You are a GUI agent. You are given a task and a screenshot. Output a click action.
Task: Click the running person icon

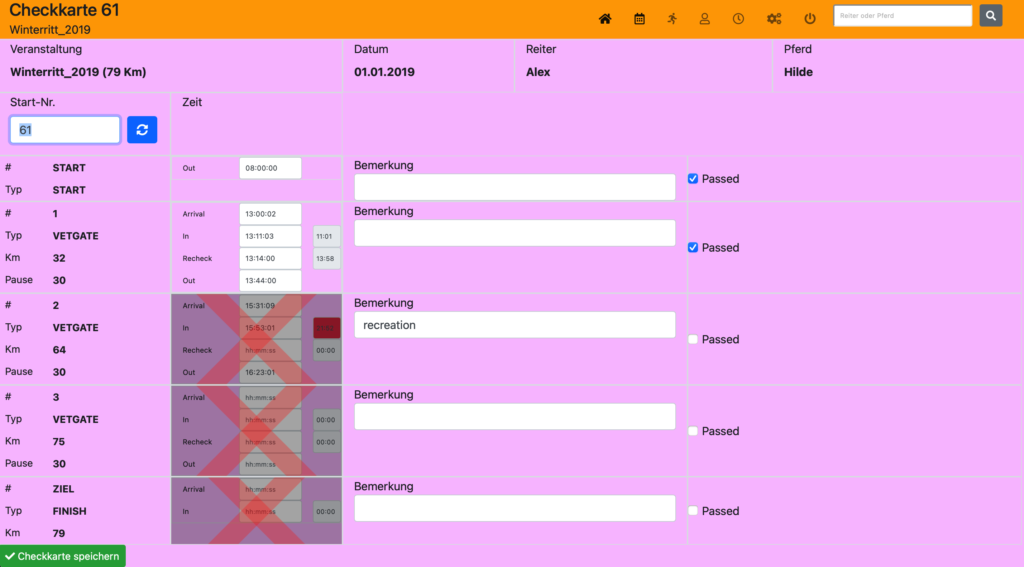pyautogui.click(x=672, y=19)
